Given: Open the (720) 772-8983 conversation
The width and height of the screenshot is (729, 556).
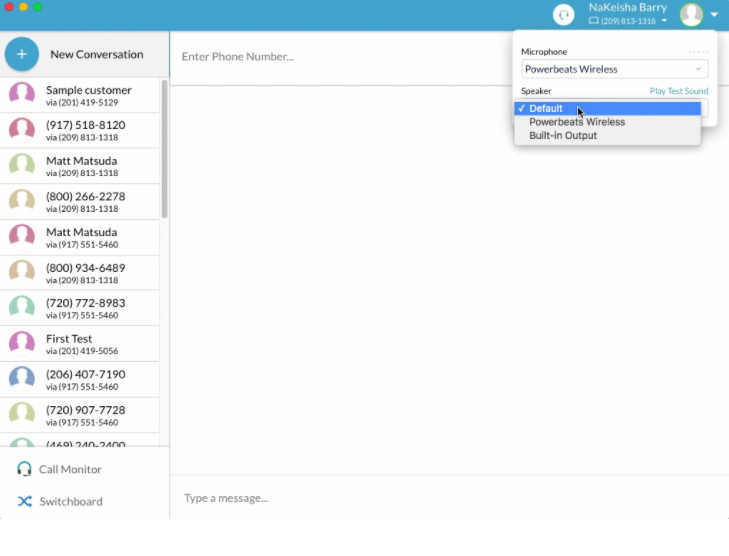Looking at the screenshot, I should (x=80, y=308).
